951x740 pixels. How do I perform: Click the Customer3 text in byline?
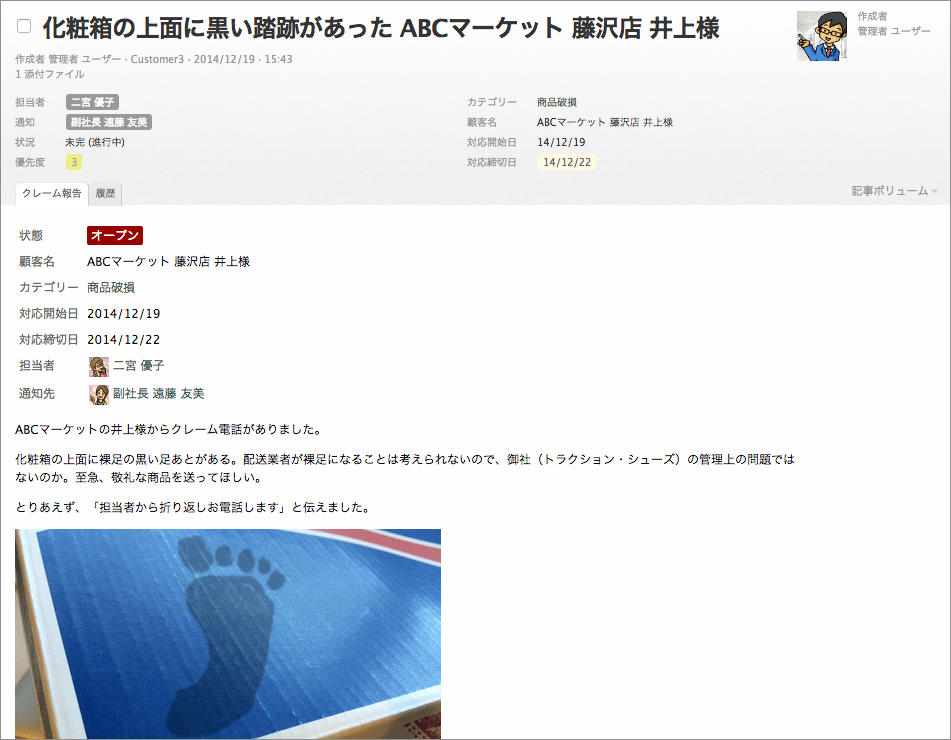click(157, 59)
